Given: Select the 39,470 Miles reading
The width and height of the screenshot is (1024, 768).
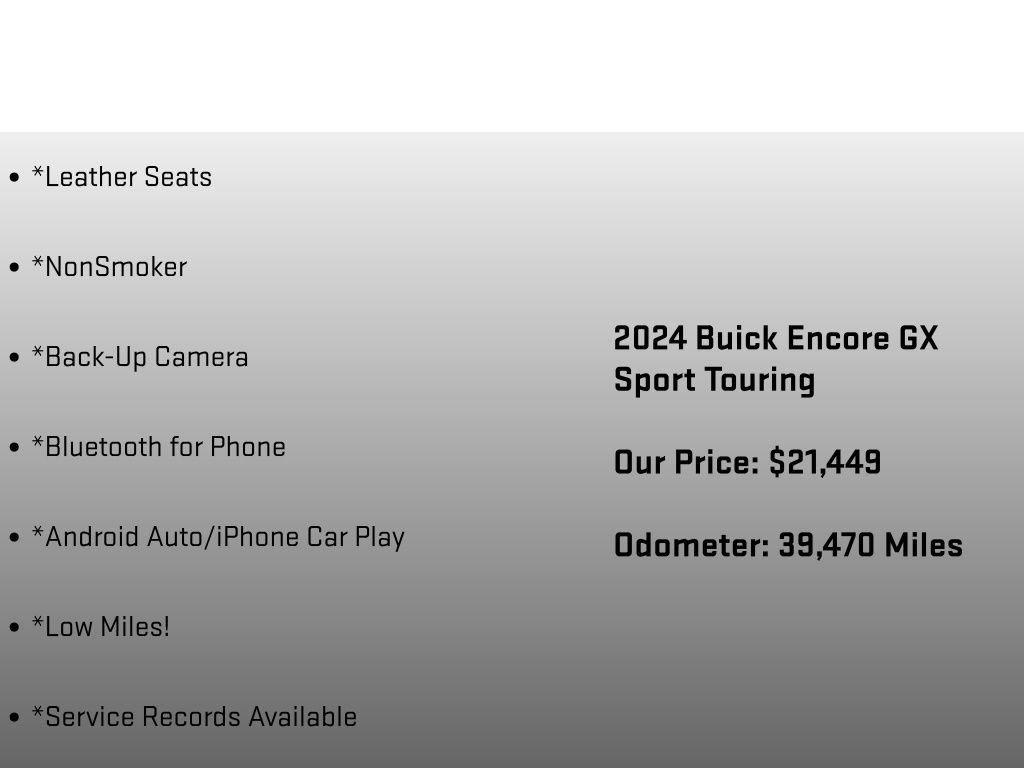Looking at the screenshot, I should (870, 545).
